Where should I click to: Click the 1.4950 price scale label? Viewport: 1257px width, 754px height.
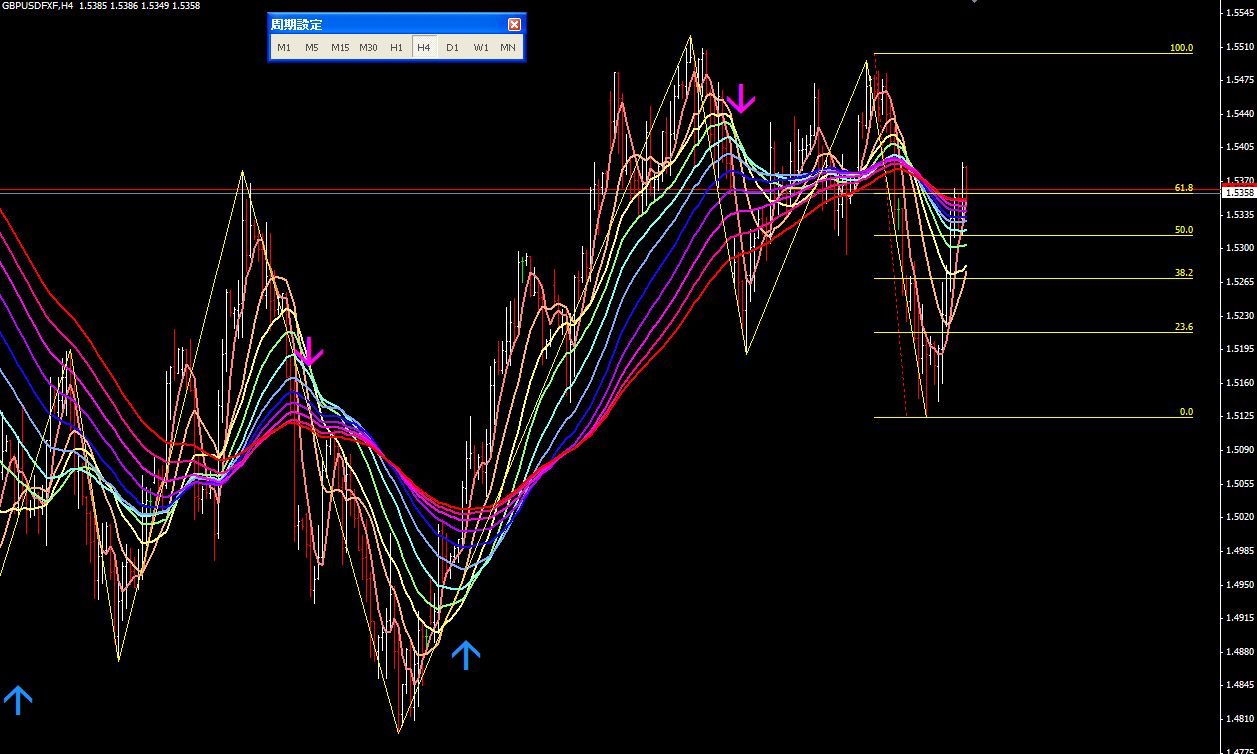pos(1241,584)
